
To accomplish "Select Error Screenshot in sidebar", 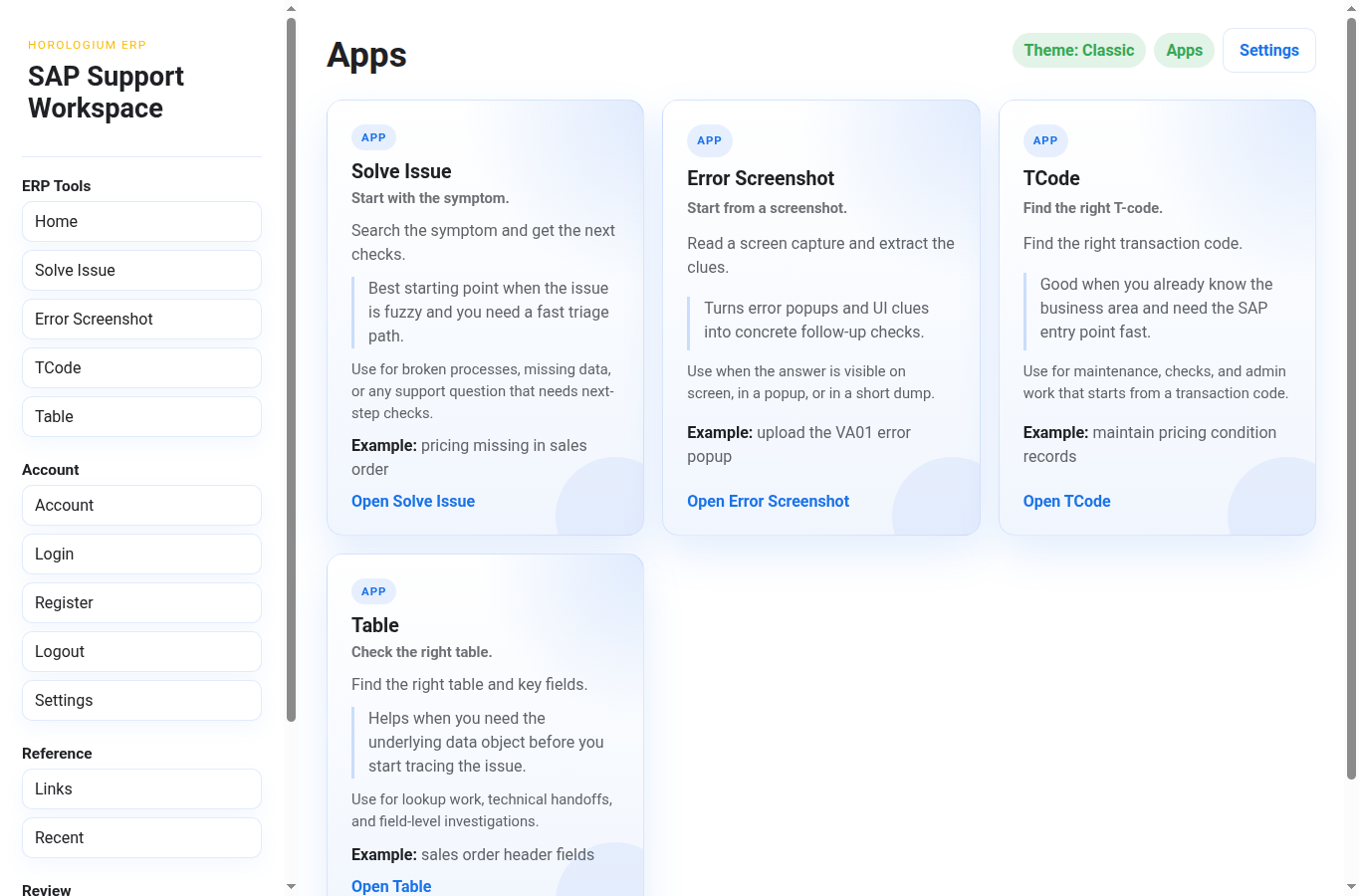I will [141, 319].
